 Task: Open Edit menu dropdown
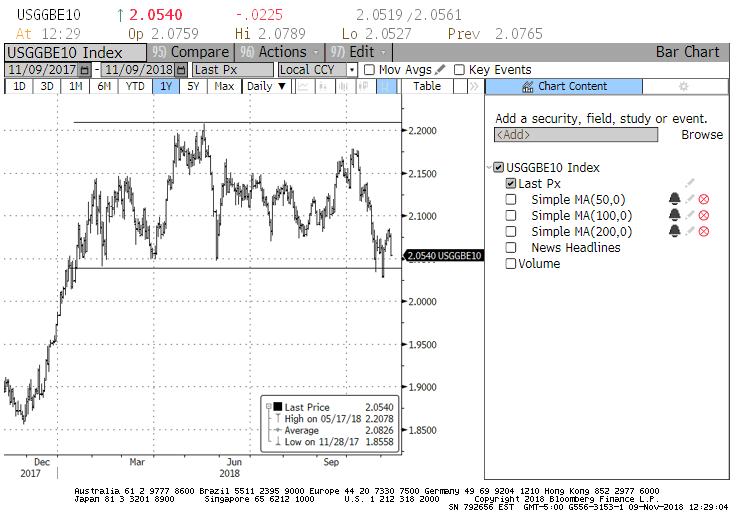click(x=358, y=52)
